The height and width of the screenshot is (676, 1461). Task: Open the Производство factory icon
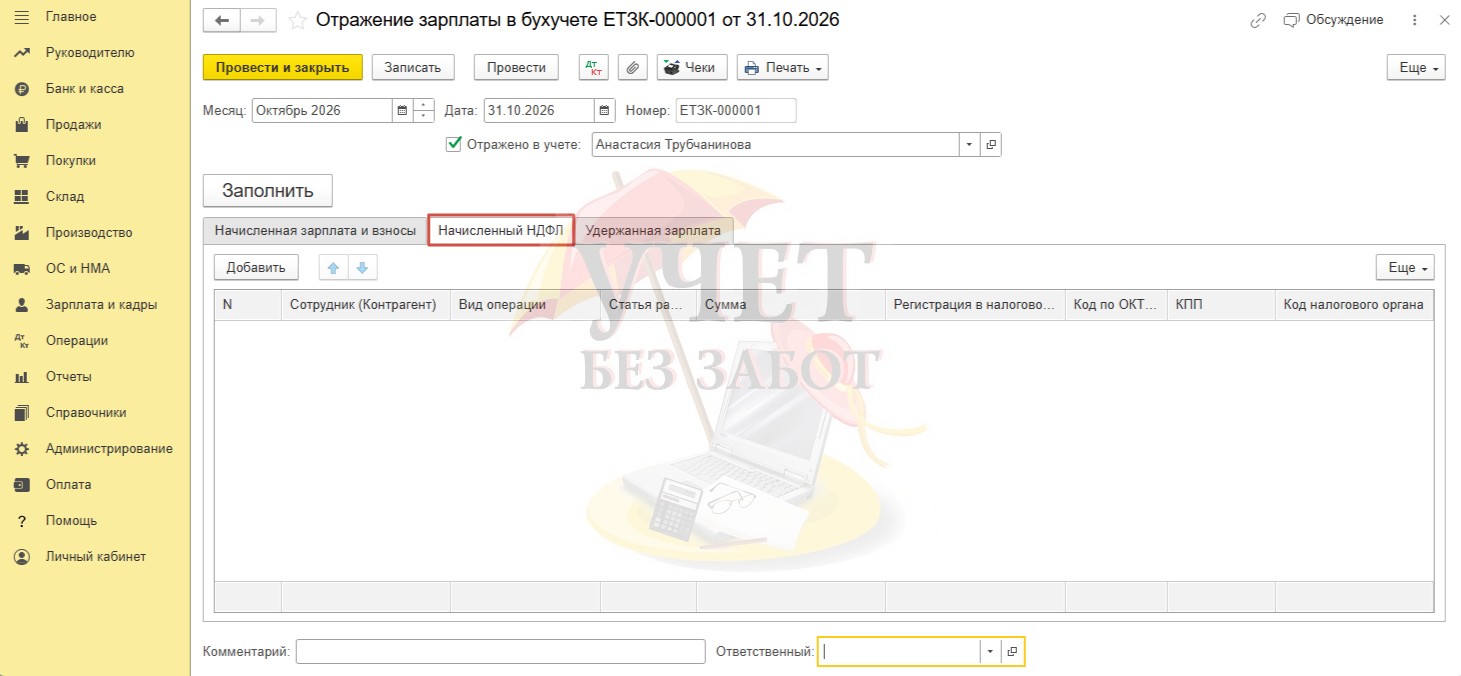coord(22,233)
